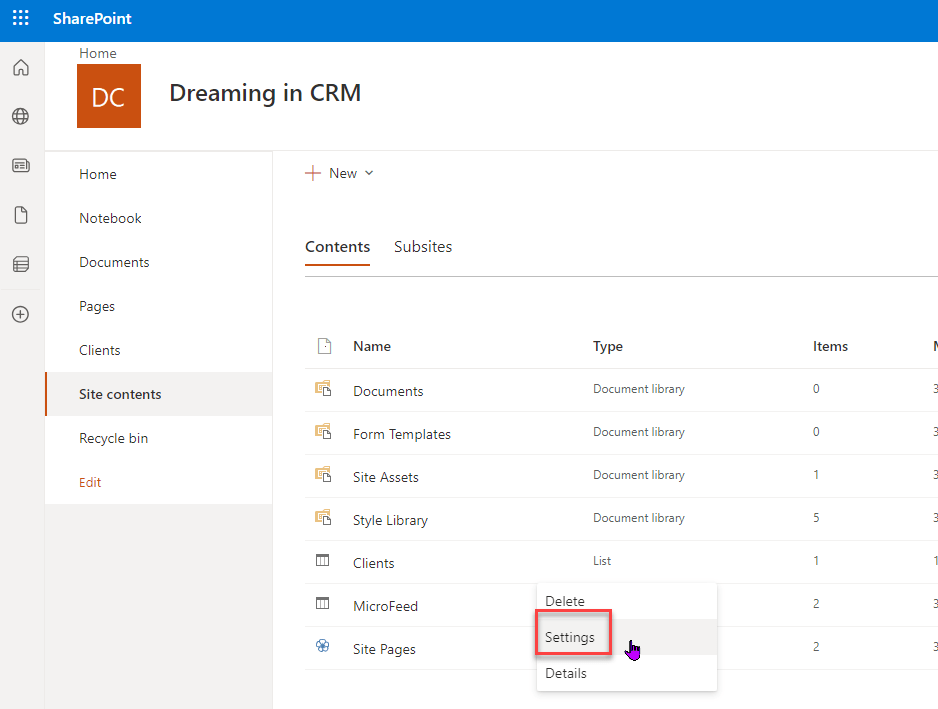This screenshot has width=938, height=709.
Task: Open the news feed icon in the app bar
Action: click(x=21, y=165)
